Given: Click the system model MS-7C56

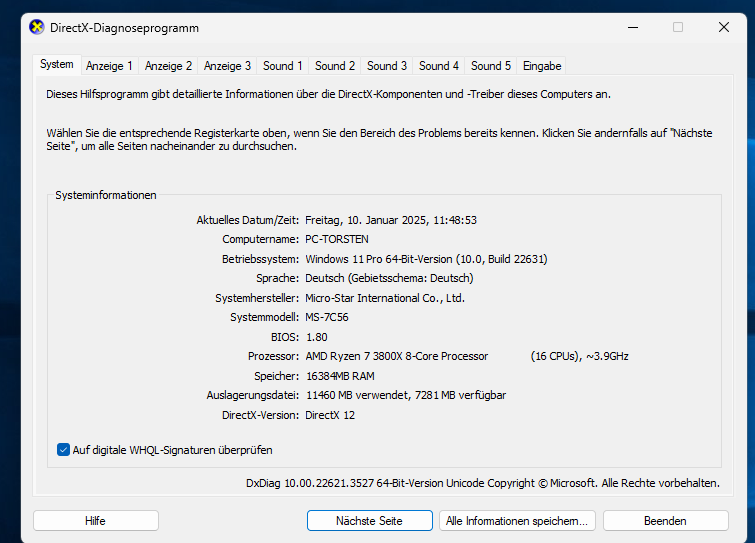Looking at the screenshot, I should tap(327, 317).
